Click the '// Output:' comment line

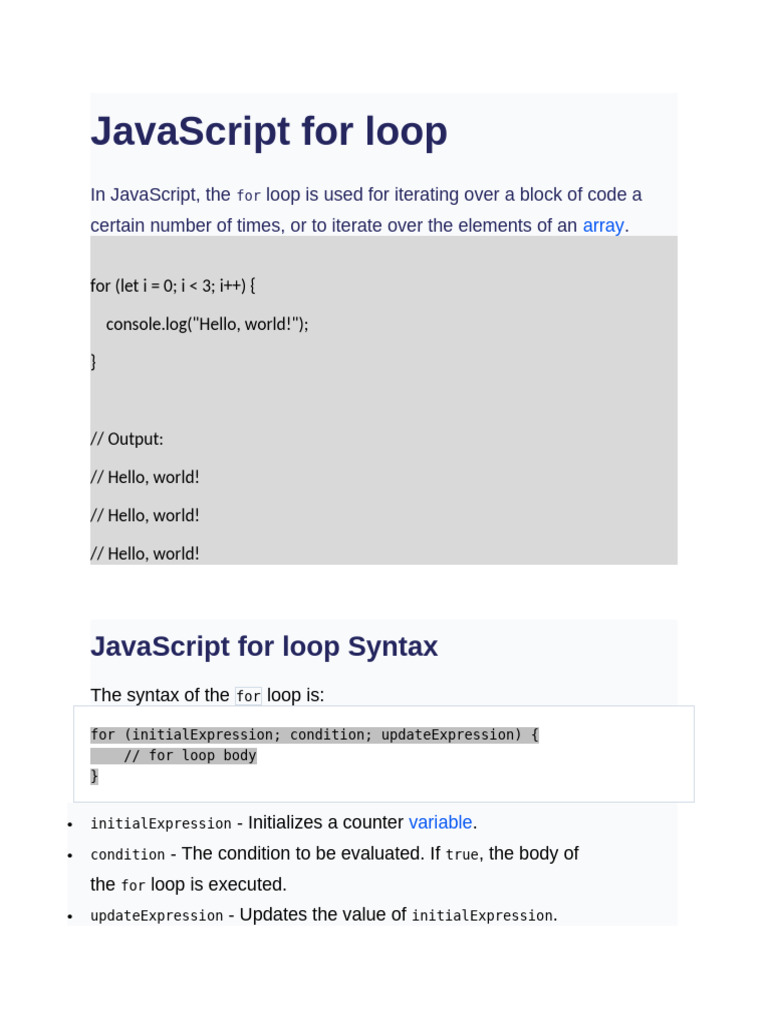click(x=127, y=439)
